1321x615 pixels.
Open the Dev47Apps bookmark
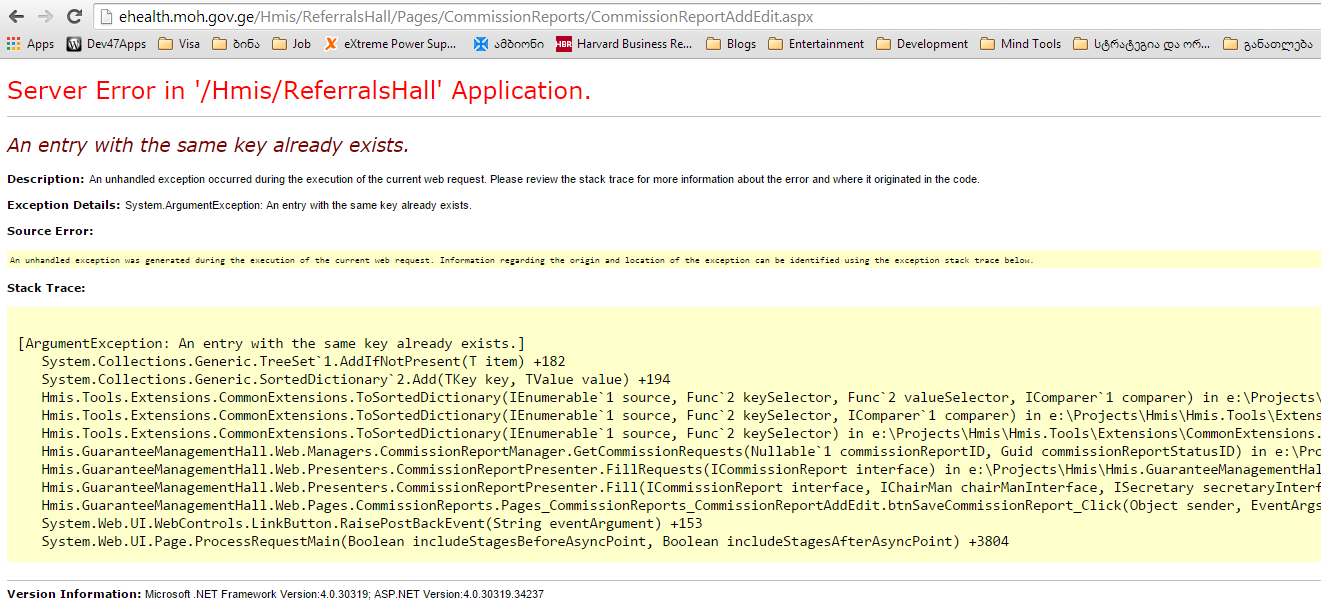pyautogui.click(x=106, y=44)
